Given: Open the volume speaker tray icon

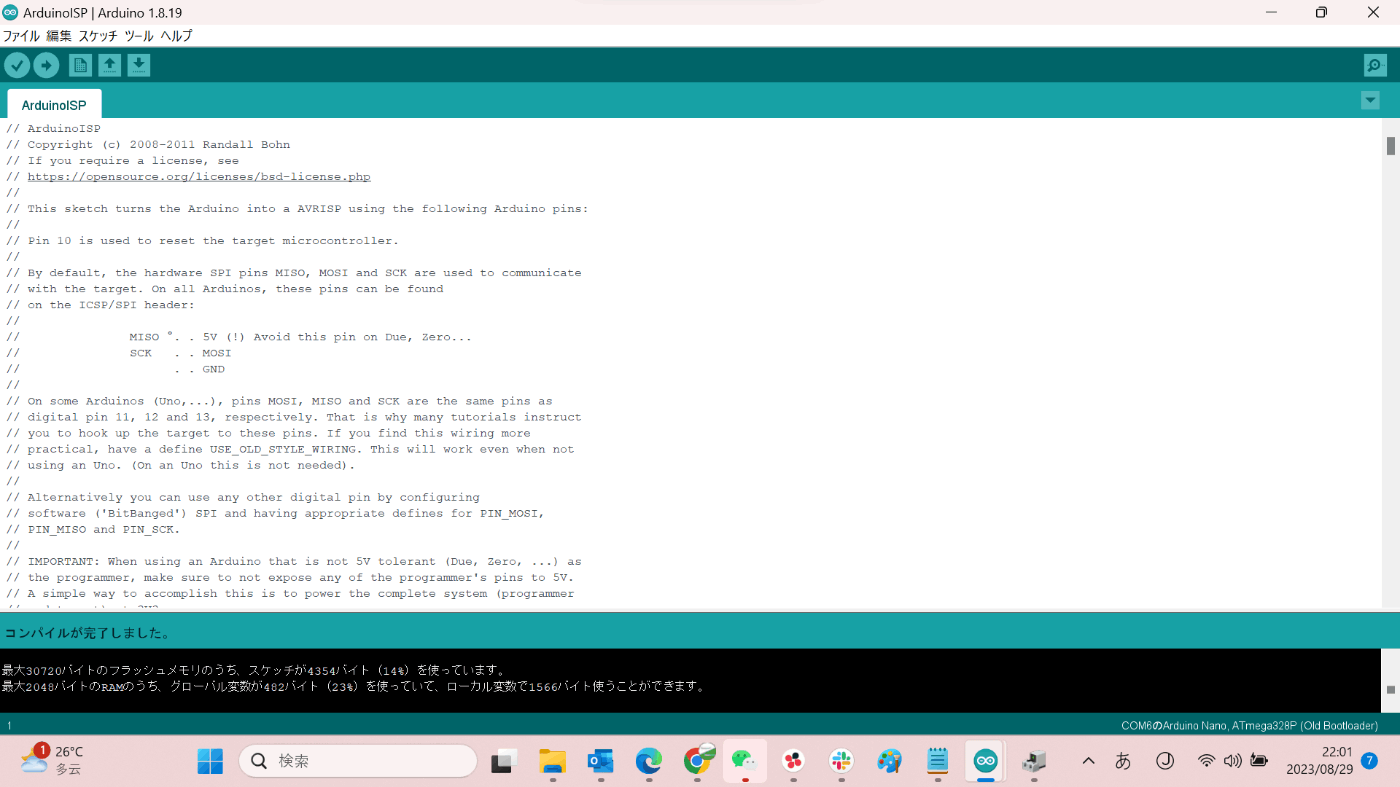Looking at the screenshot, I should (x=1232, y=761).
